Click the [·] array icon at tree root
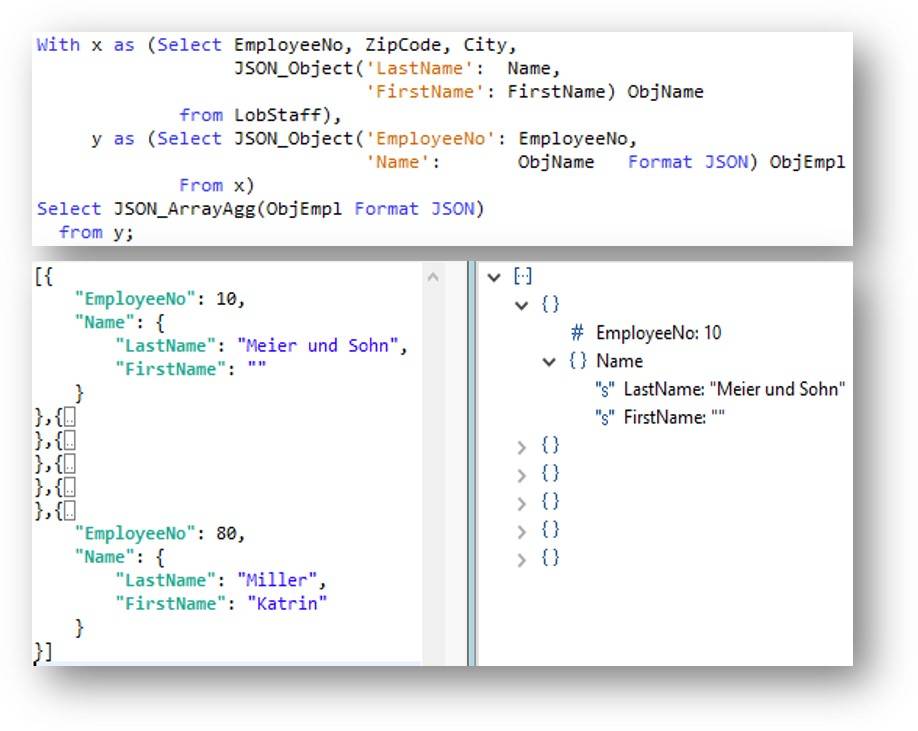Viewport: 918px width, 731px height. click(522, 277)
